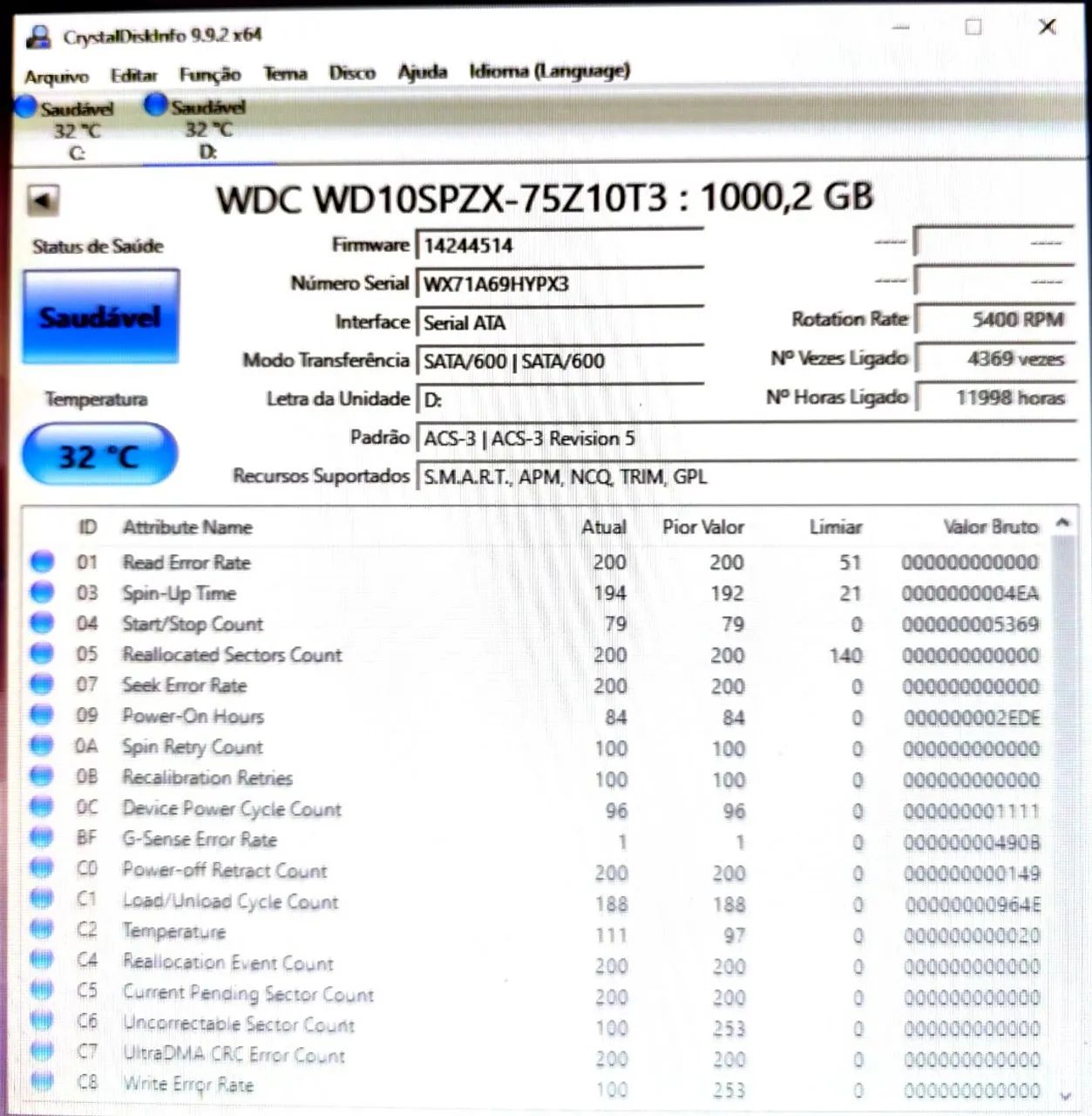
Task: Click status icon for Recalibration Retries
Action: (42, 776)
